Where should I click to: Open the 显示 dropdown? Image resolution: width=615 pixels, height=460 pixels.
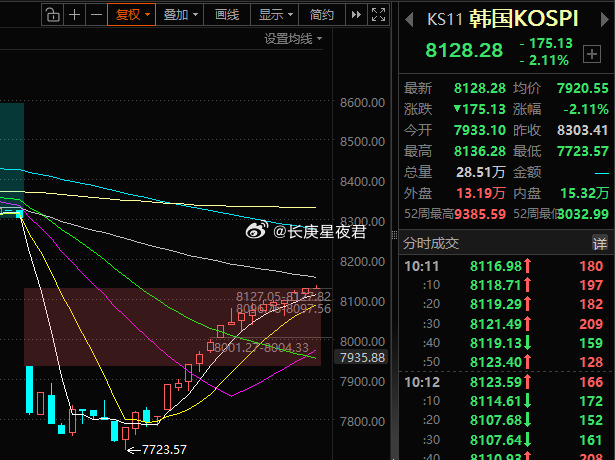click(275, 15)
